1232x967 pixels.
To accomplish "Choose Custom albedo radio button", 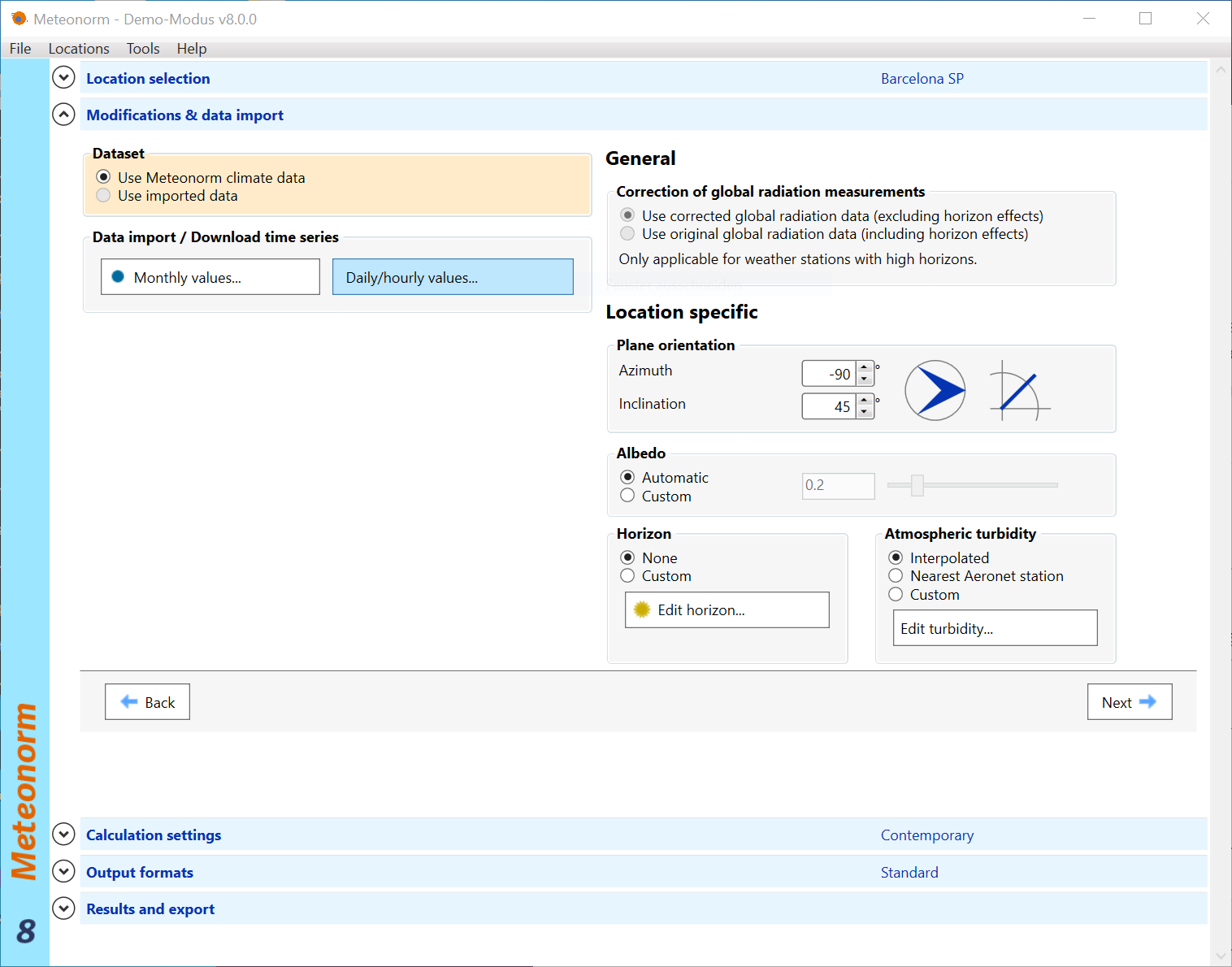I will pyautogui.click(x=627, y=496).
